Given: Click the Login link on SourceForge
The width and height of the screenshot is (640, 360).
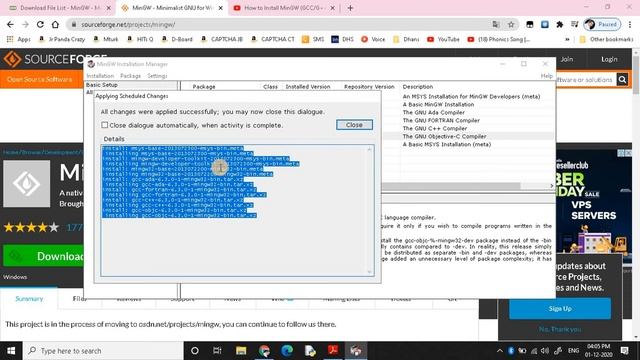Looking at the screenshot, I should point(609,59).
